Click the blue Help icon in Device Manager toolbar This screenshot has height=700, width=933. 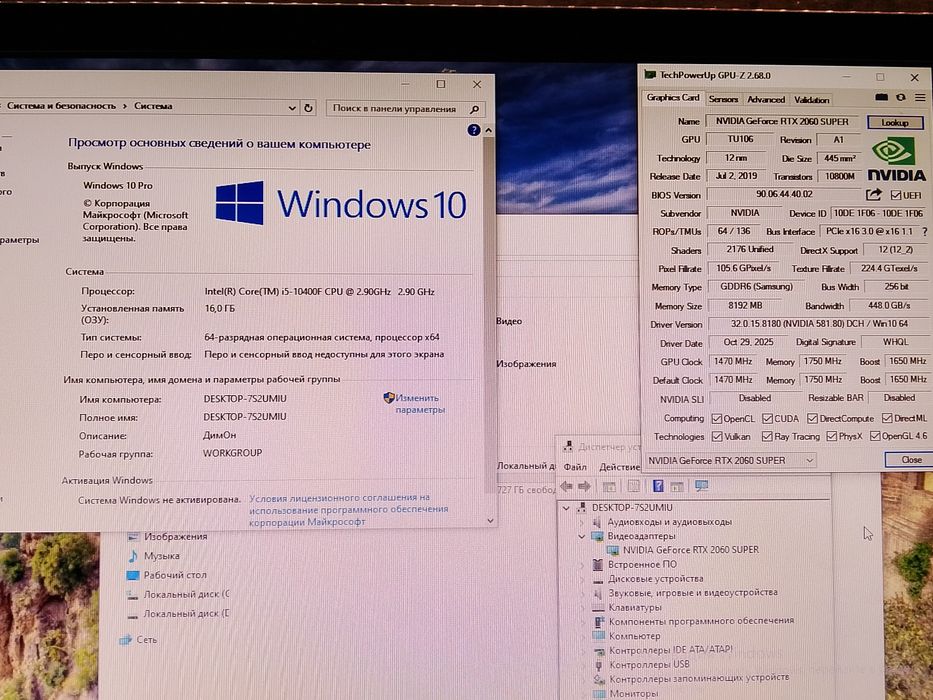pyautogui.click(x=658, y=486)
